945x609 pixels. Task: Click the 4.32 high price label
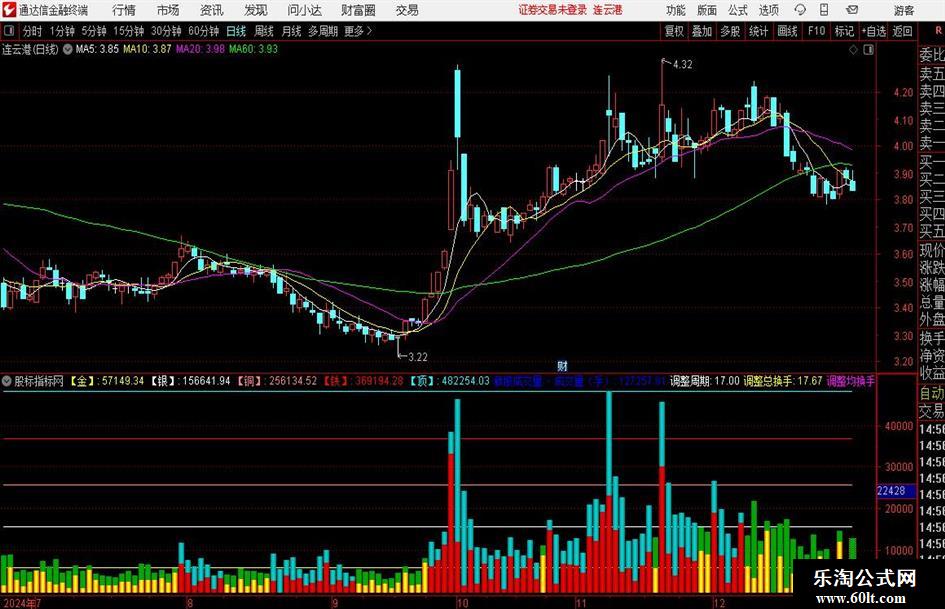[683, 65]
